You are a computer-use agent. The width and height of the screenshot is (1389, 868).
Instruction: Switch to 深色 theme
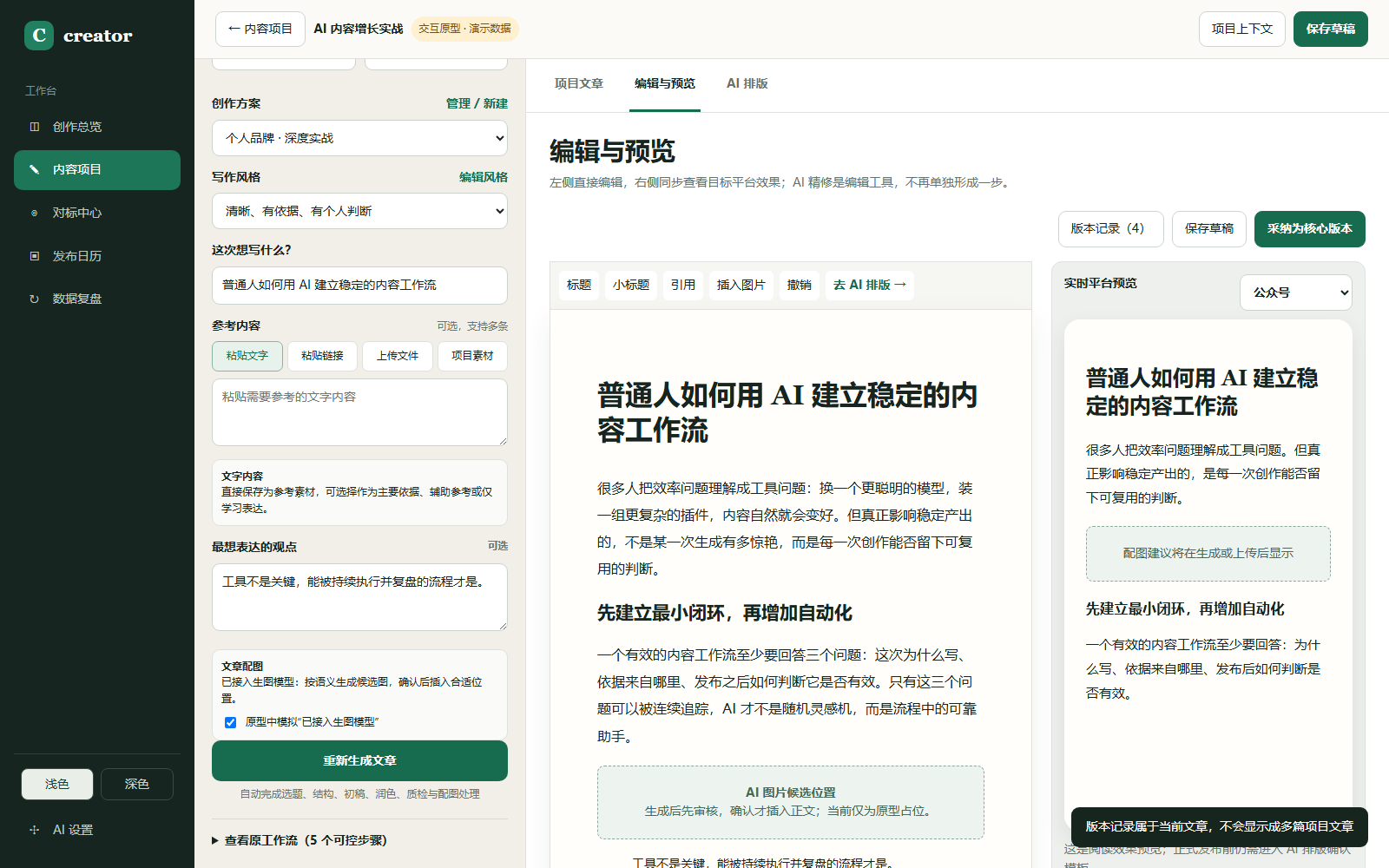137,784
